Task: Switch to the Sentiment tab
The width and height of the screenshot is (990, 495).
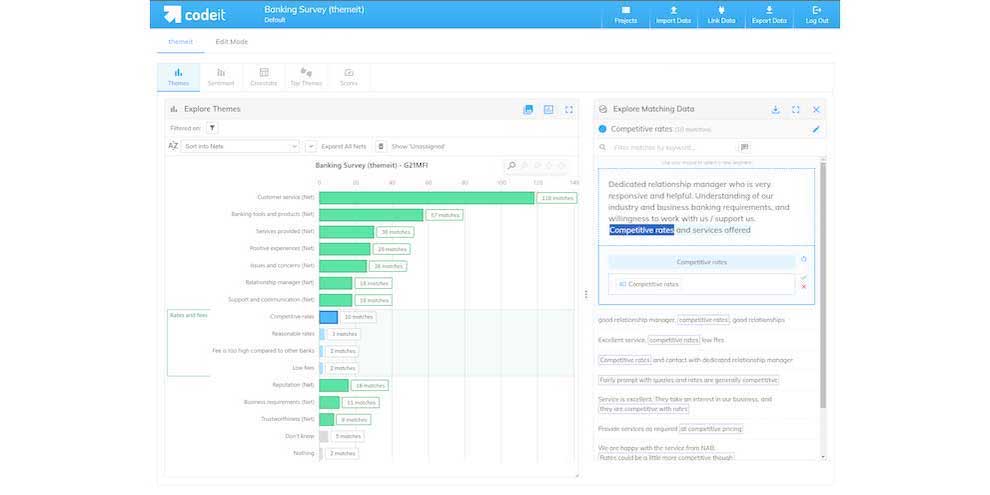Action: pos(220,77)
